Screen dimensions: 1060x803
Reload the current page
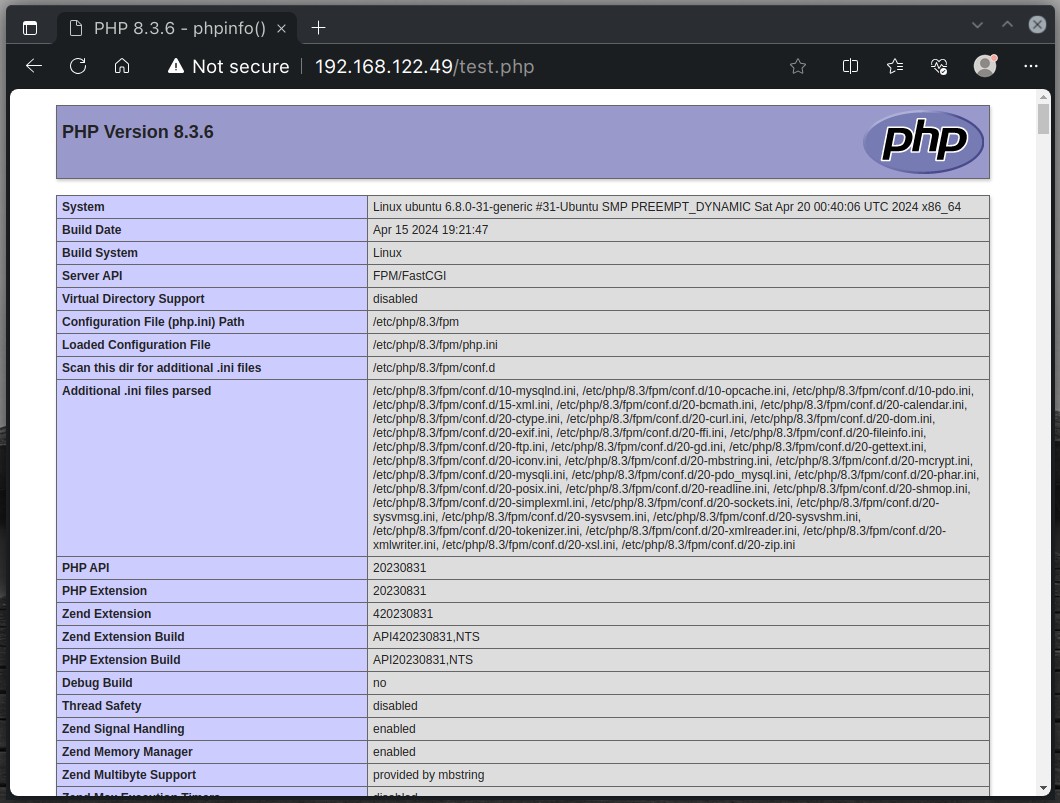78,66
